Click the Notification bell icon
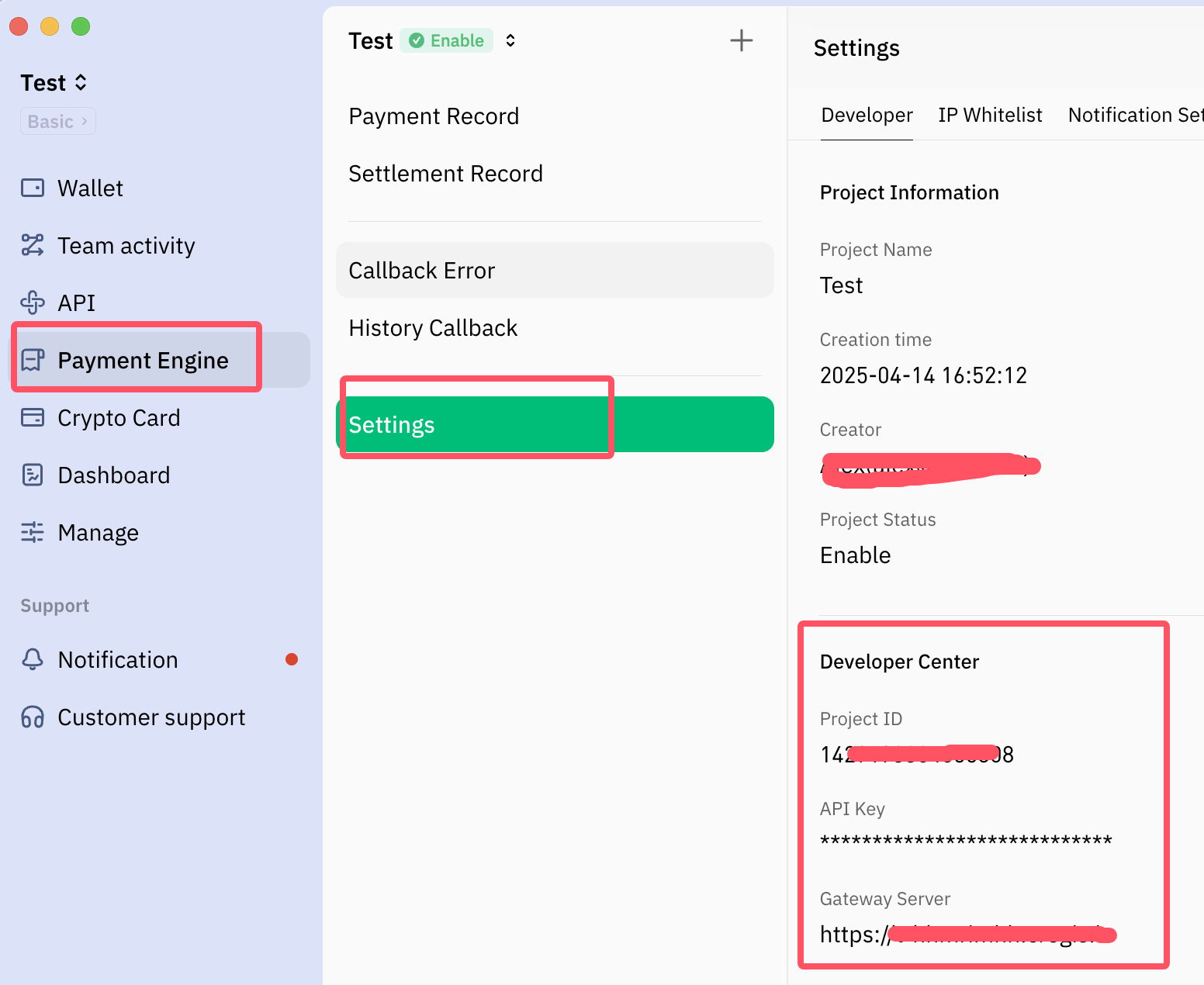This screenshot has width=1204, height=985. (x=33, y=659)
